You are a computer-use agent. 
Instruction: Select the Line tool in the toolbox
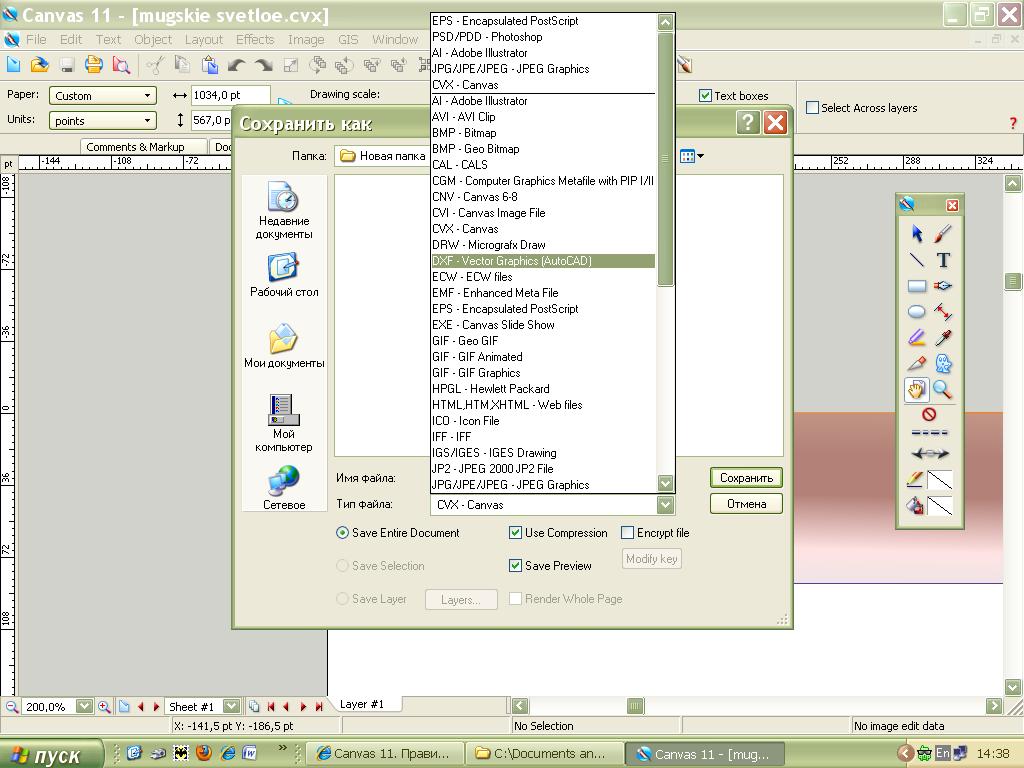click(916, 259)
